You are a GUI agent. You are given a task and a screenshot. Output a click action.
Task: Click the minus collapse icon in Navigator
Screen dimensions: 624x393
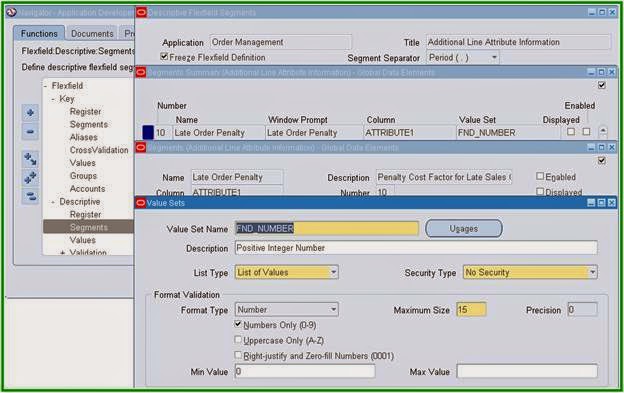click(x=30, y=132)
